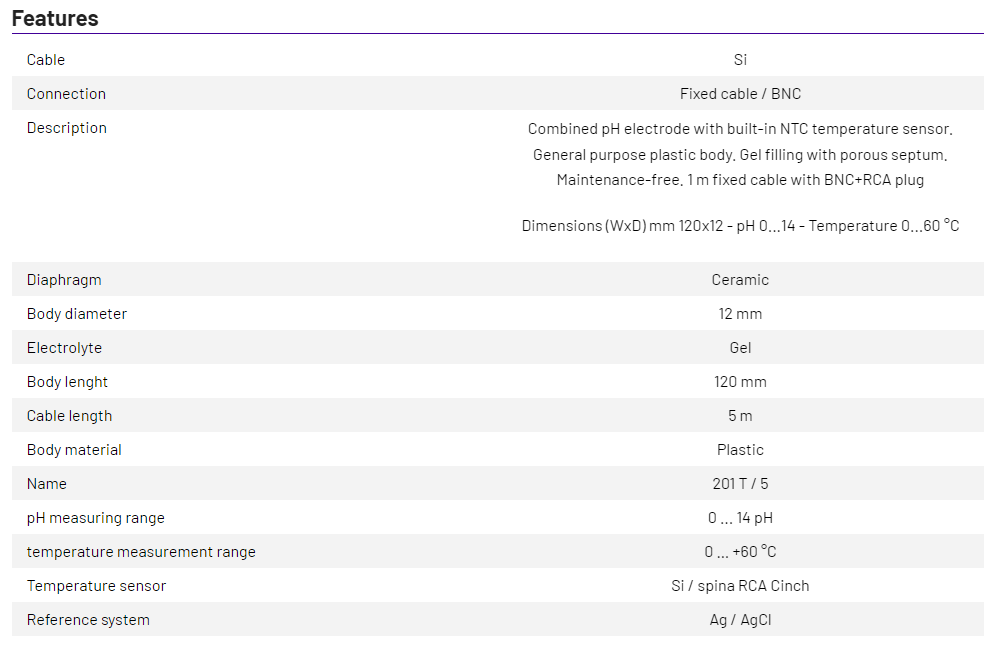Screen dimensions: 993x646
Task: Click the Connection row label
Action: (66, 94)
